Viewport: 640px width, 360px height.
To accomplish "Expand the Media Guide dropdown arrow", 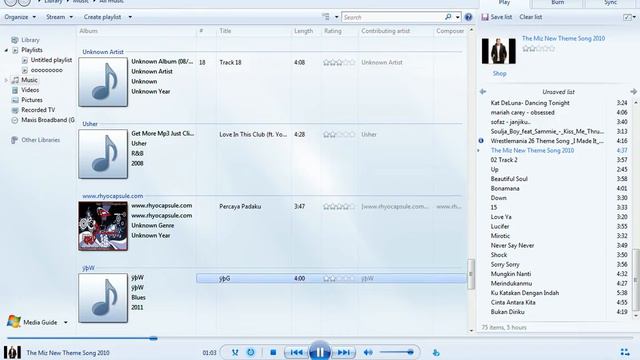I will pos(66,322).
